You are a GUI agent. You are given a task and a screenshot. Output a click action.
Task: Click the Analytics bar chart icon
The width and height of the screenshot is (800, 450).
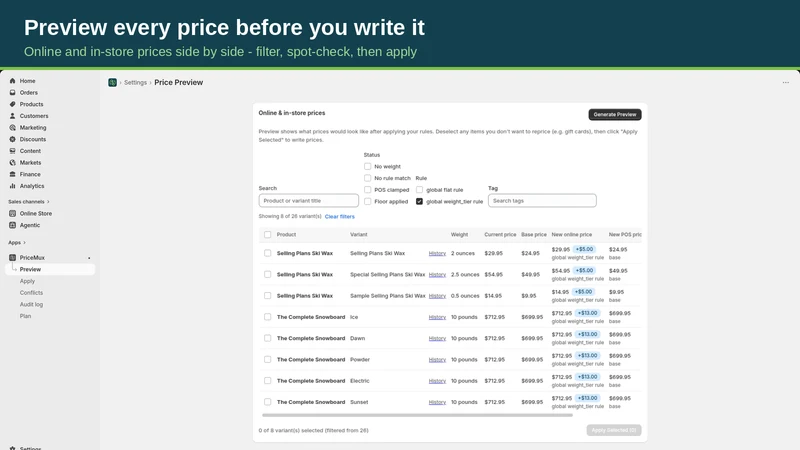[x=13, y=186]
